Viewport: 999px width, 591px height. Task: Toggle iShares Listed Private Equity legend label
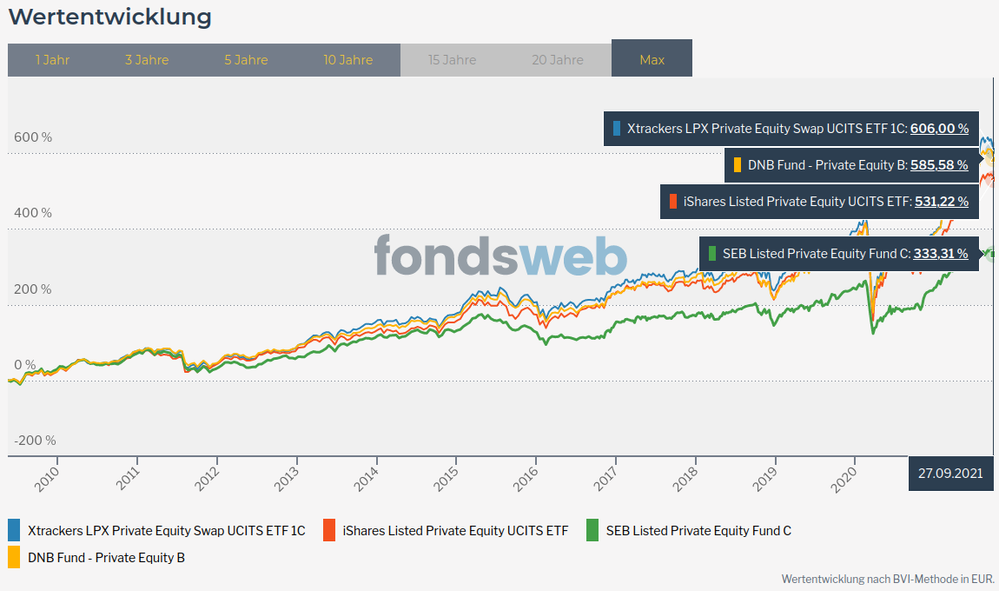point(455,531)
